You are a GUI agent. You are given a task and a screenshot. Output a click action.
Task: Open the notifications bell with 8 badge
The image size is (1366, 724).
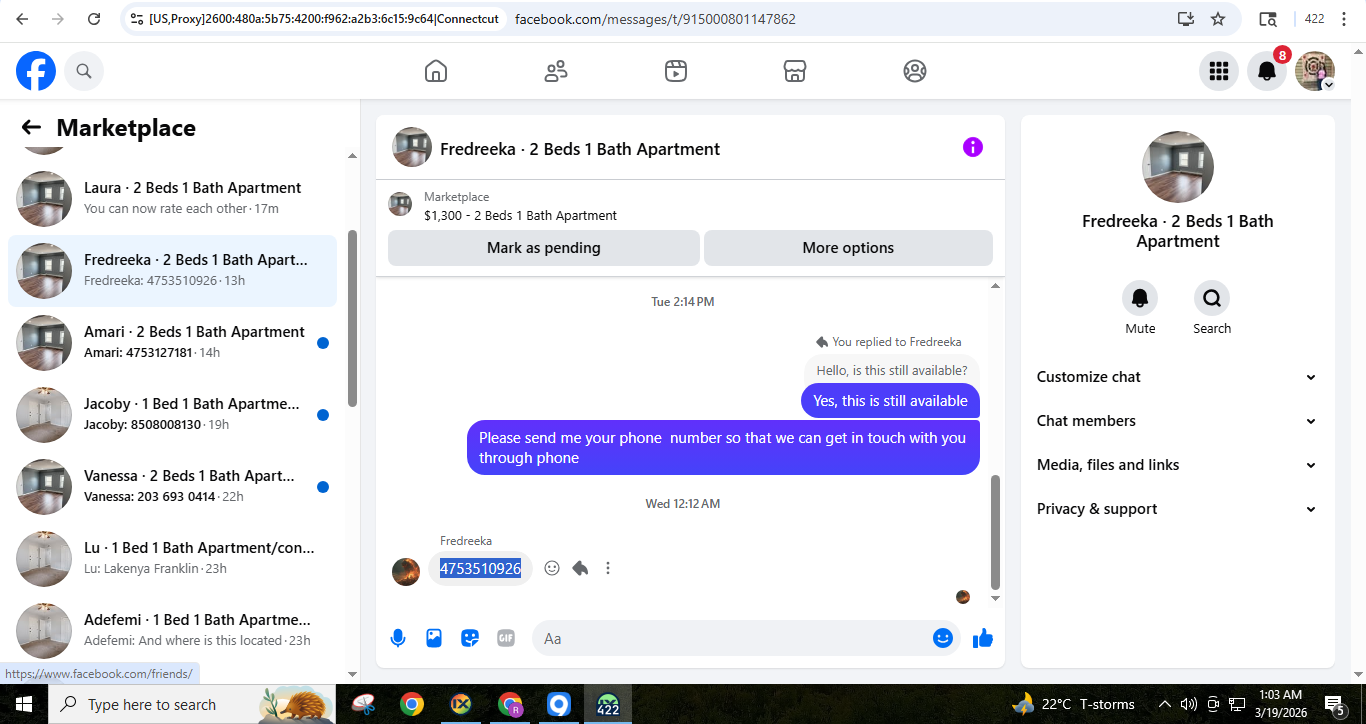pyautogui.click(x=1267, y=71)
